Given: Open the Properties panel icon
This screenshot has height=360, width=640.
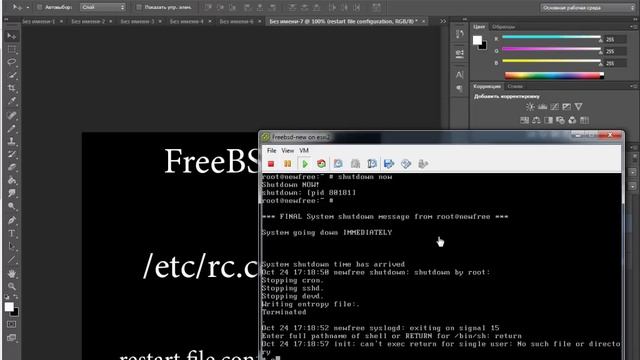Looking at the screenshot, I should tap(460, 53).
